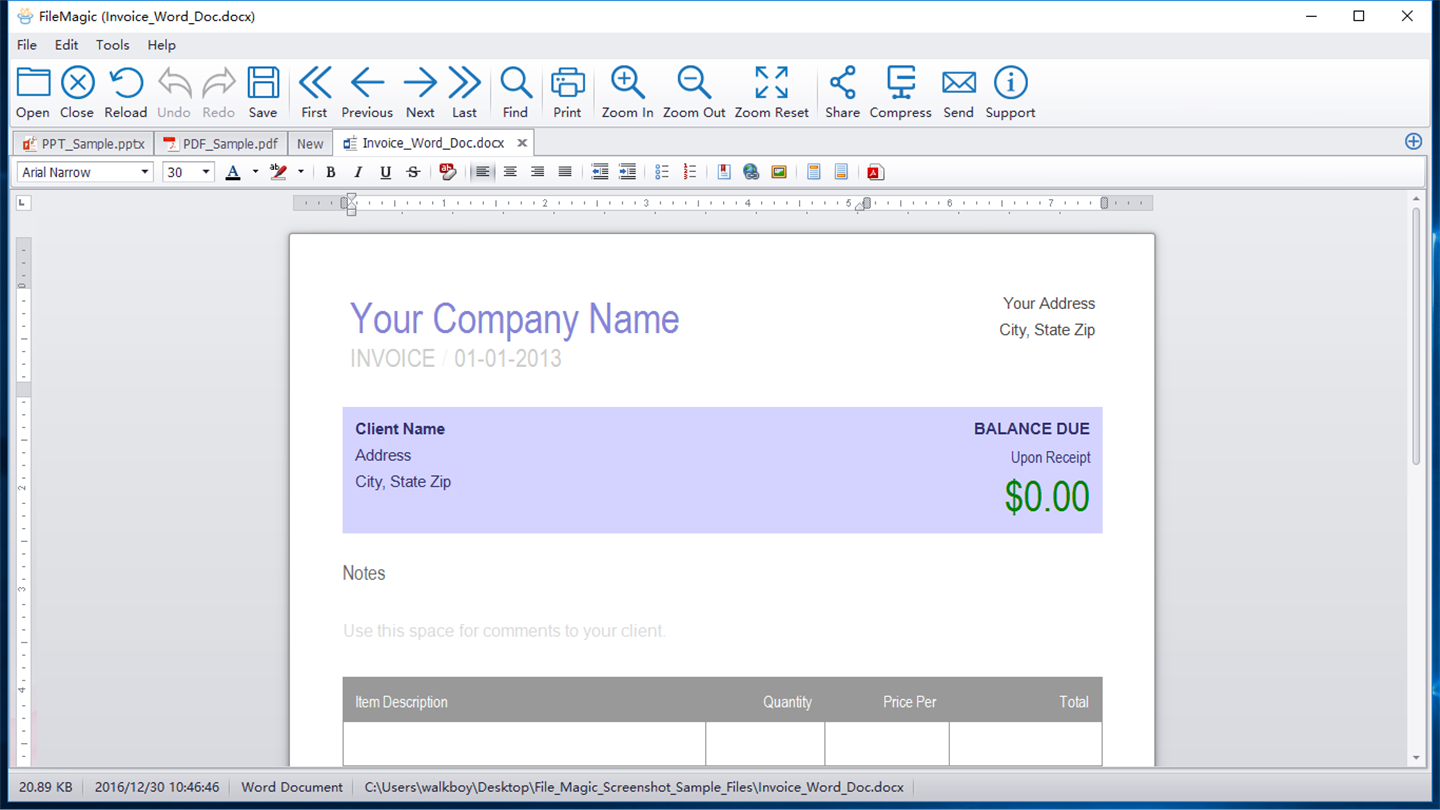This screenshot has width=1440, height=810.
Task: Apply the font color A button
Action: (x=233, y=172)
